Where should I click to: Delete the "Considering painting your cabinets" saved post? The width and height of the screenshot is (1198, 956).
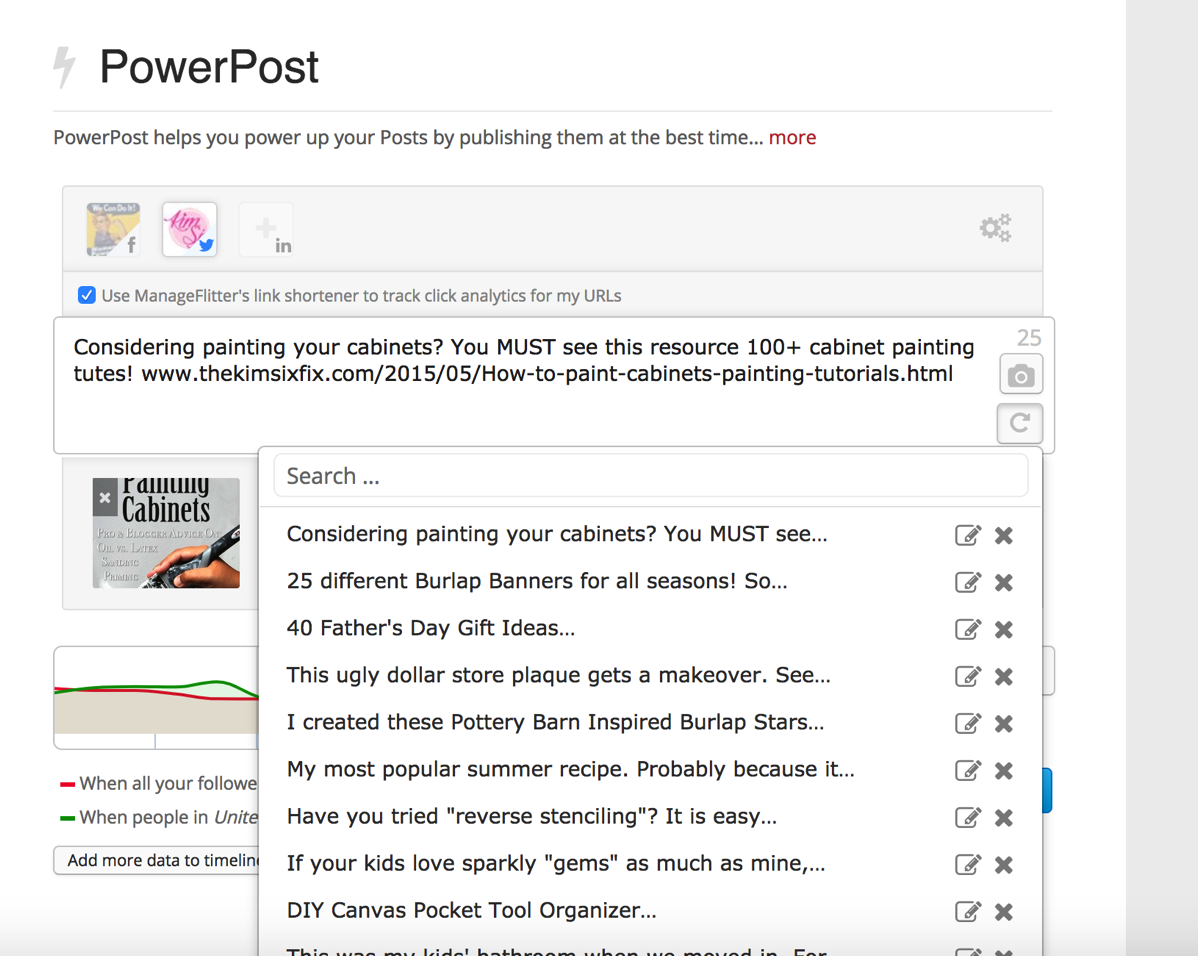coord(1004,536)
